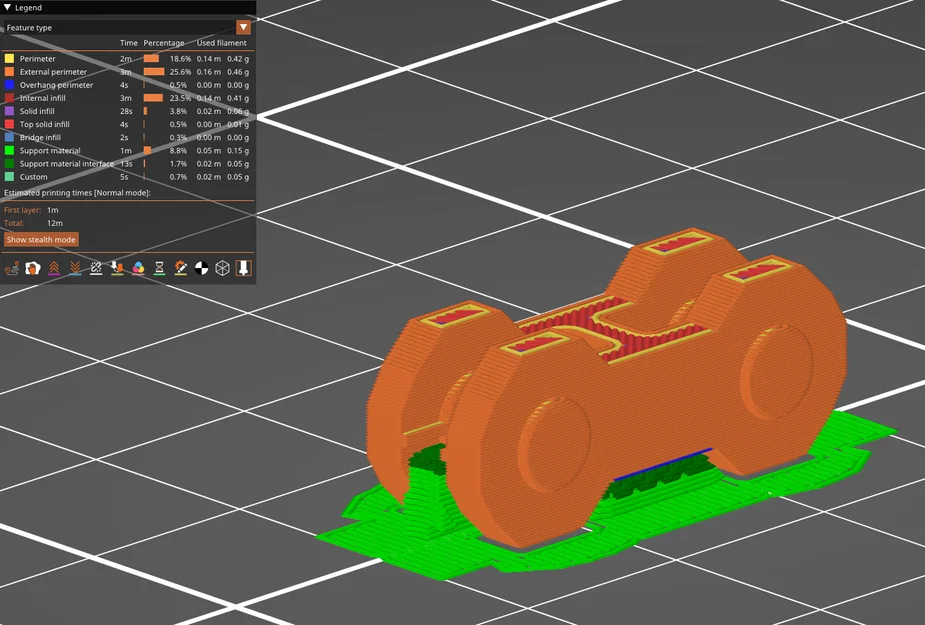
Task: Select the Support material legend row
Action: tap(127, 150)
